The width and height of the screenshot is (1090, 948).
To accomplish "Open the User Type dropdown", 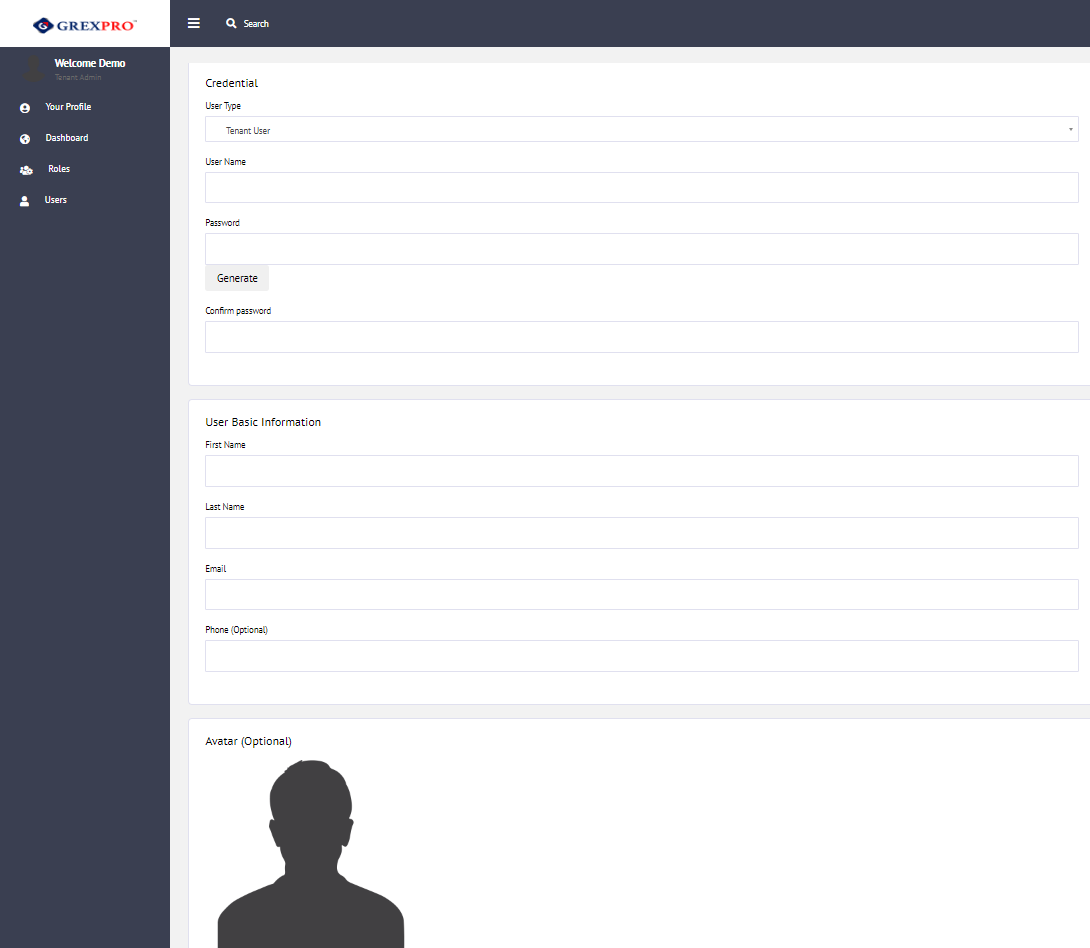I will coord(641,130).
